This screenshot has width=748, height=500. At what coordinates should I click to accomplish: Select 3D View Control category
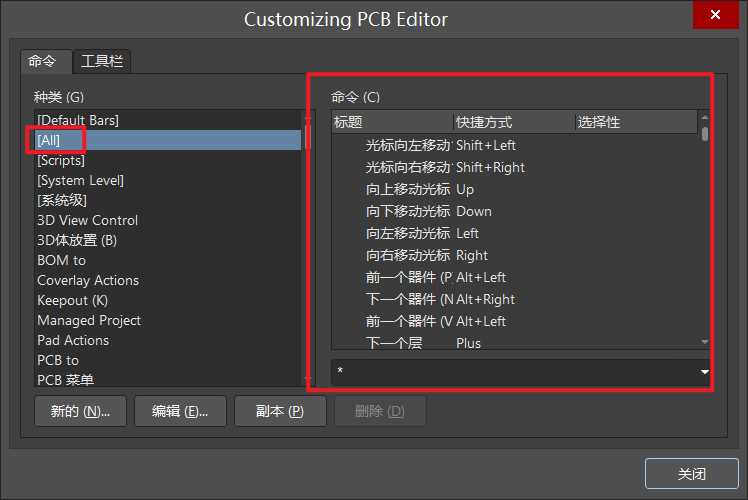88,220
